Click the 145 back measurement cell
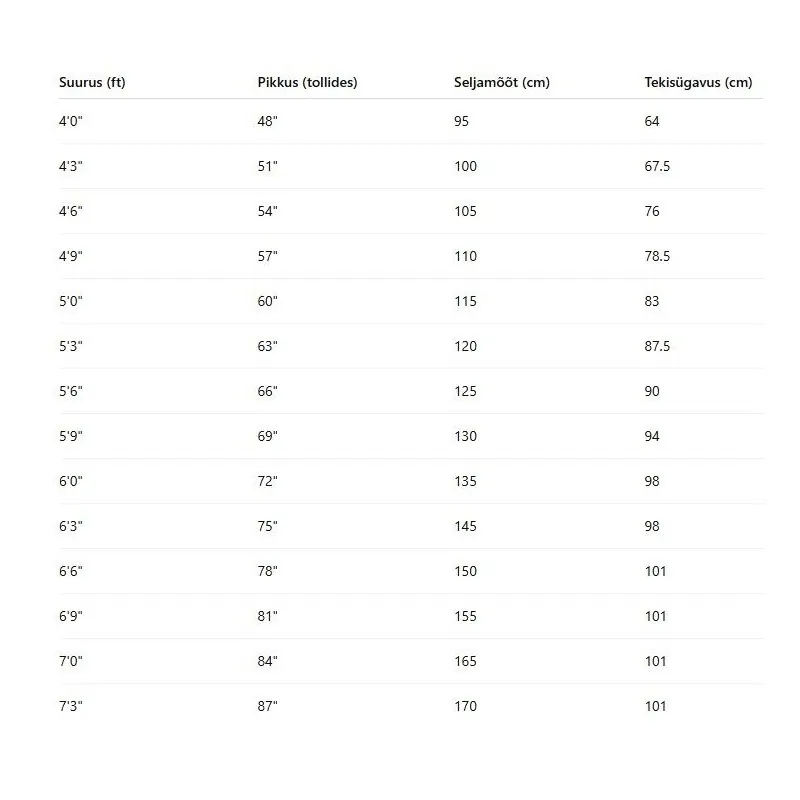Image resolution: width=800 pixels, height=800 pixels. click(x=465, y=526)
